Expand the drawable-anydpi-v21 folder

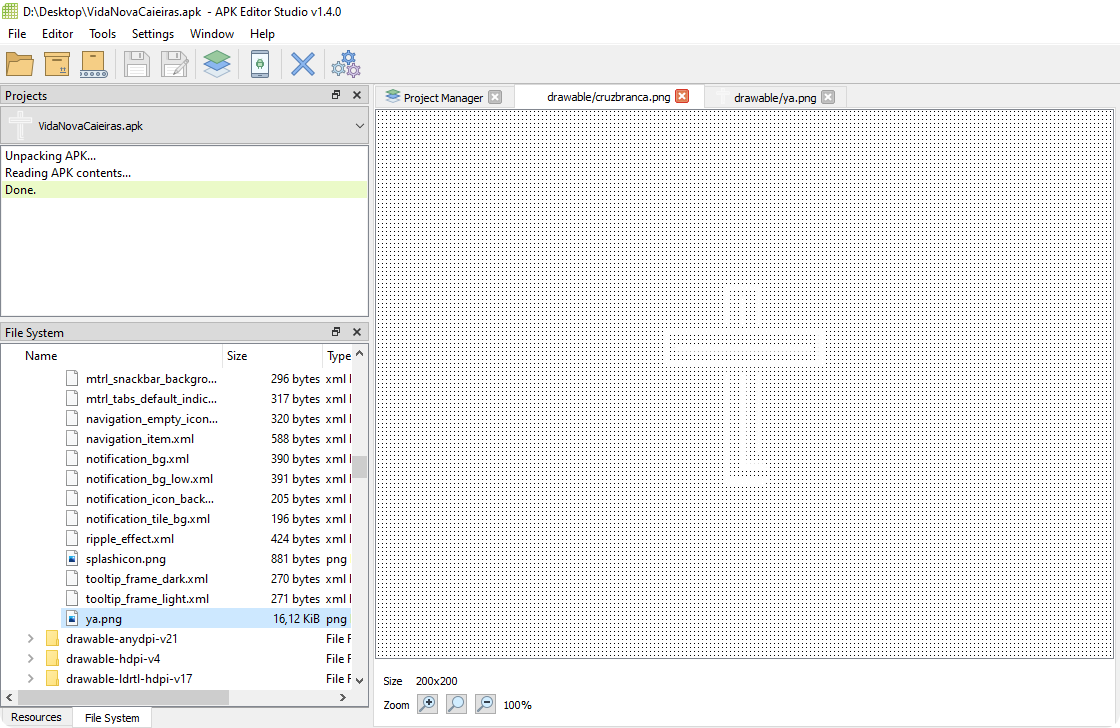30,639
